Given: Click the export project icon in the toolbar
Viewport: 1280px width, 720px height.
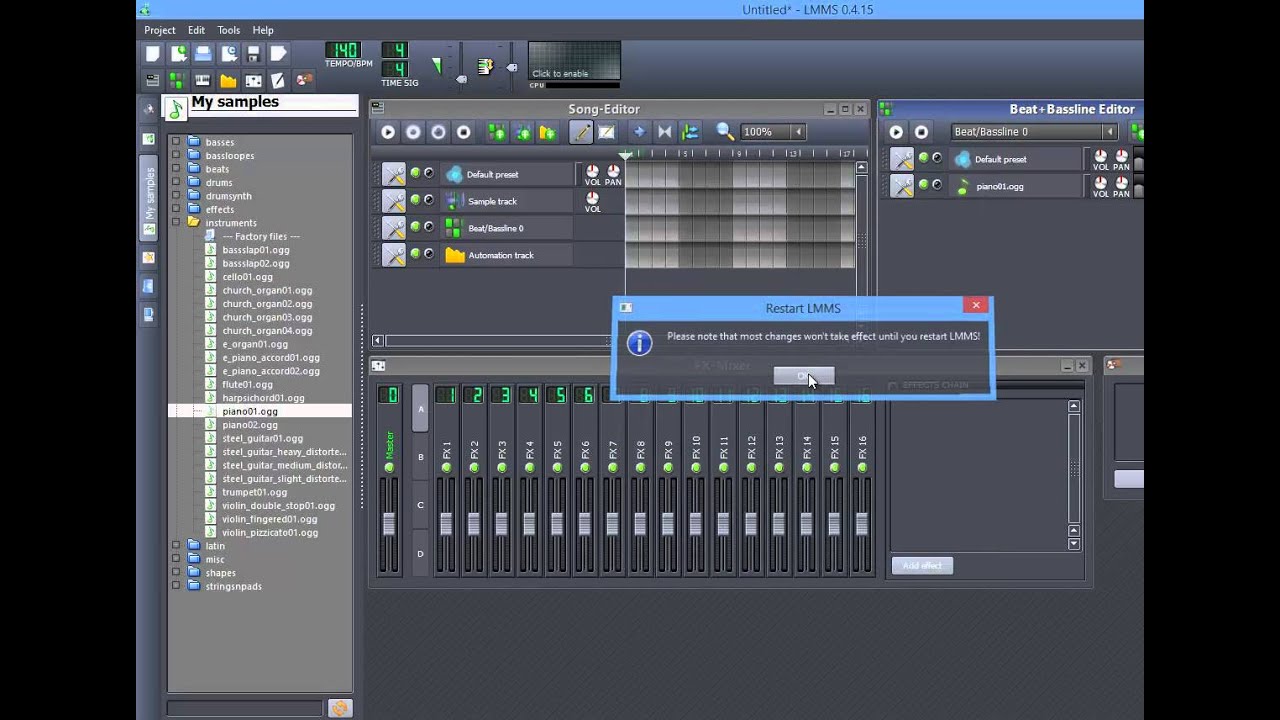Looking at the screenshot, I should 278,54.
